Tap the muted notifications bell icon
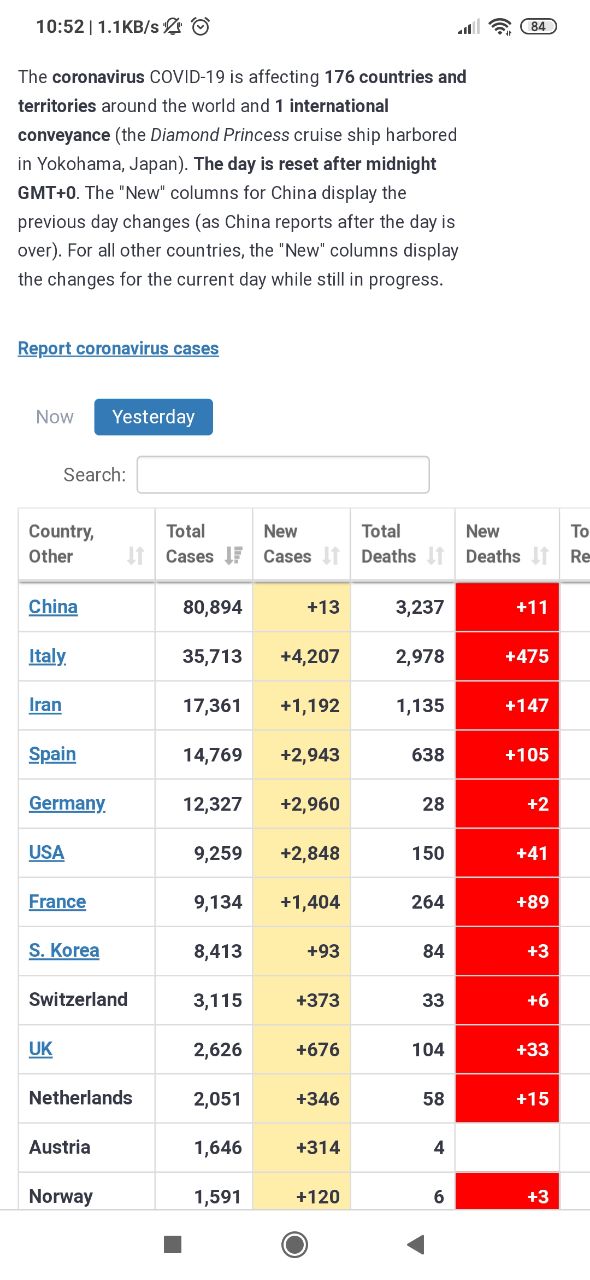 173,27
